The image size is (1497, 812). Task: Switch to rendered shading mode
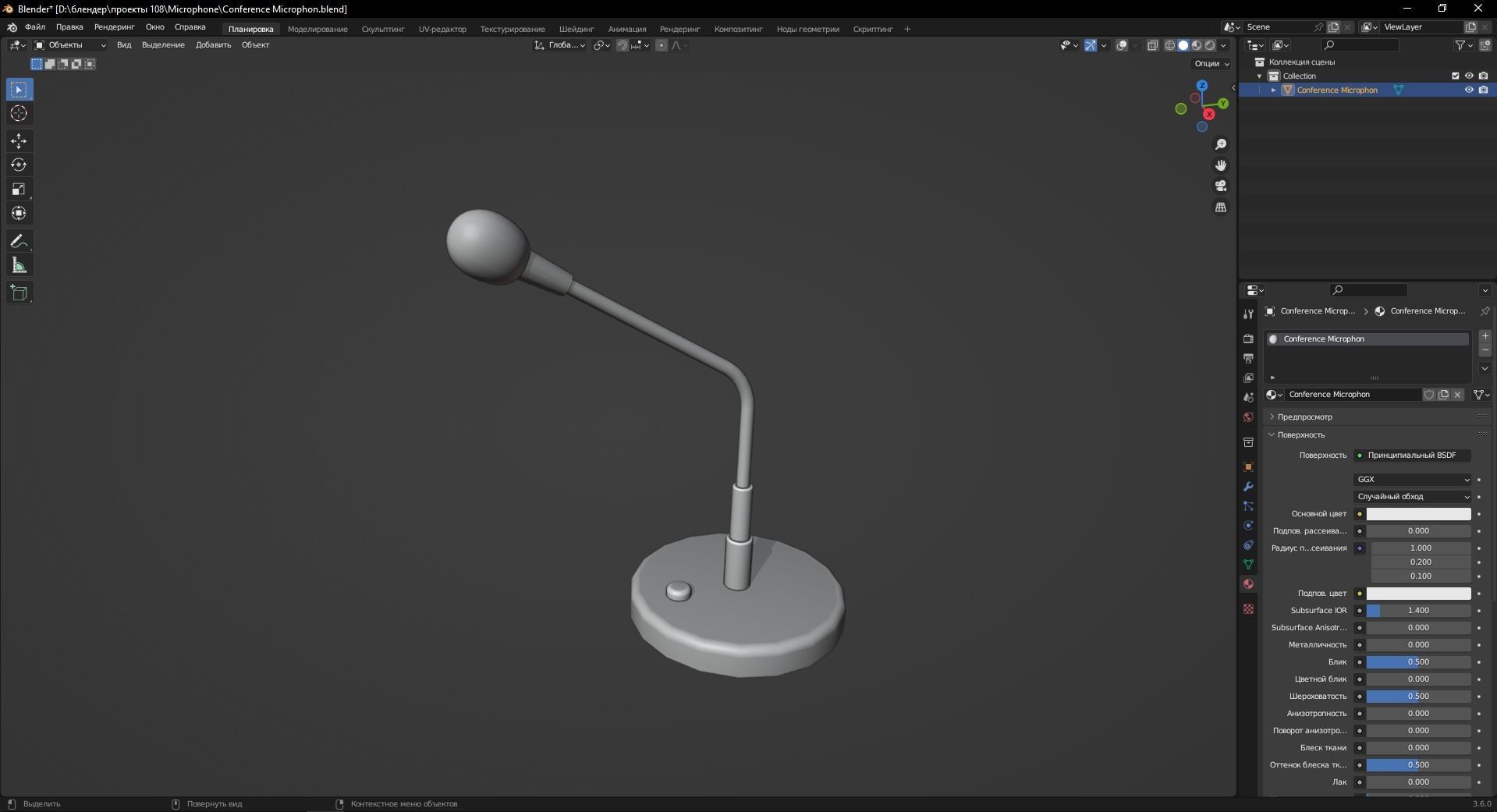coord(1210,45)
